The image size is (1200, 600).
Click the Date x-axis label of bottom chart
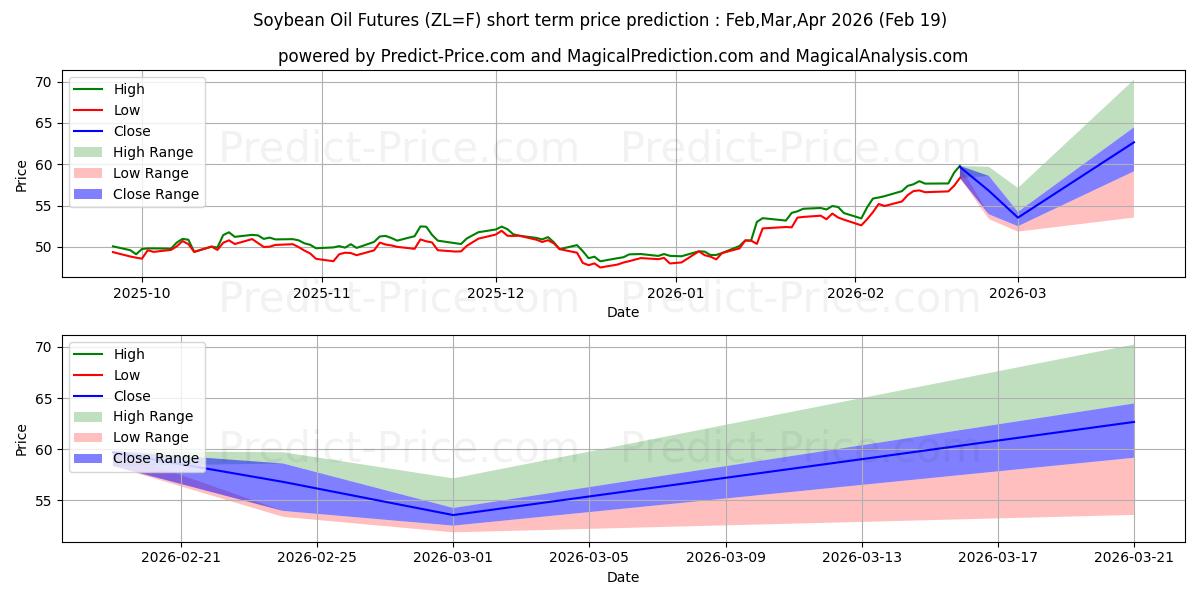coord(623,577)
